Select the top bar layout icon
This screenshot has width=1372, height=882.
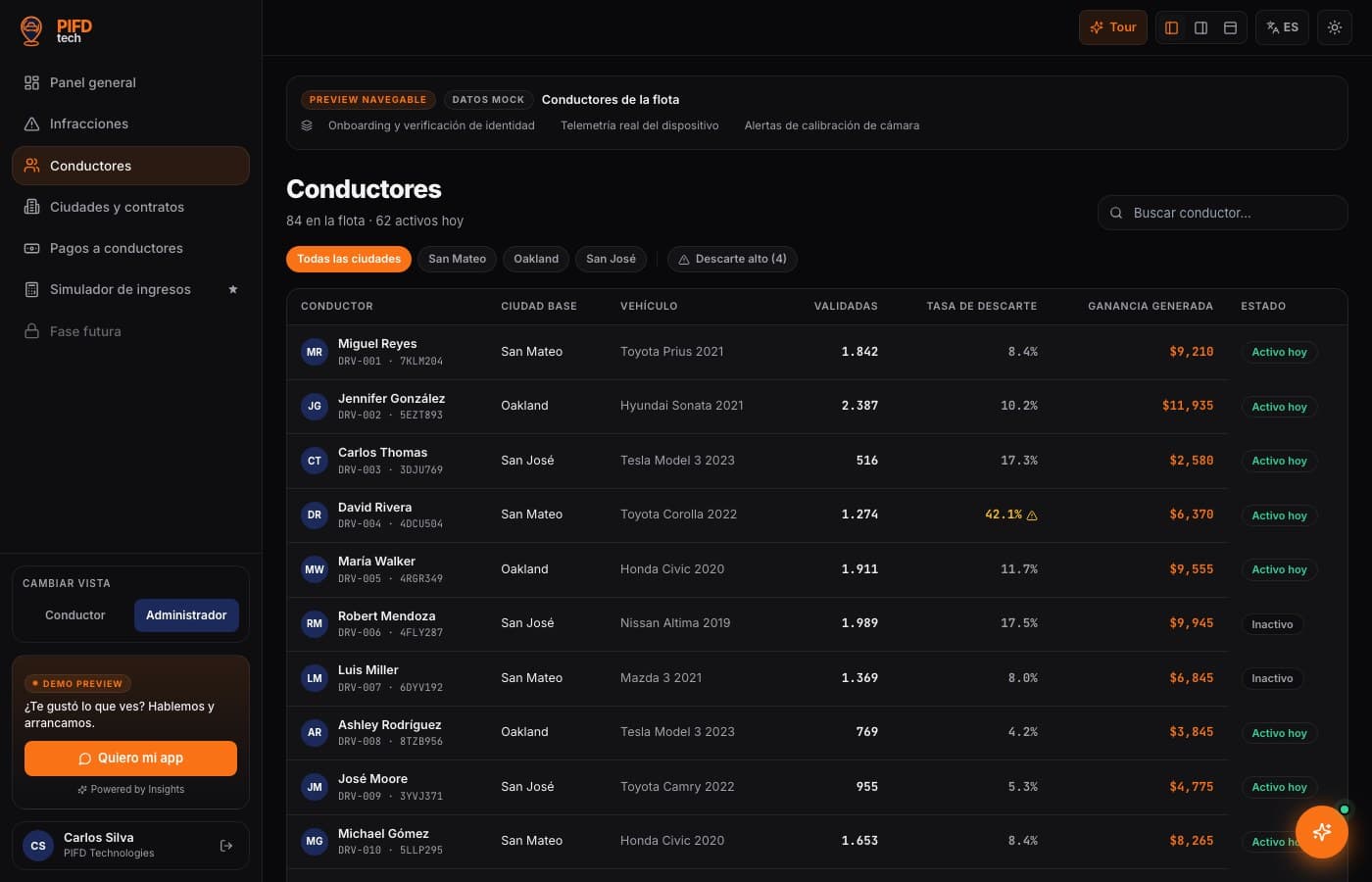[x=1230, y=27]
